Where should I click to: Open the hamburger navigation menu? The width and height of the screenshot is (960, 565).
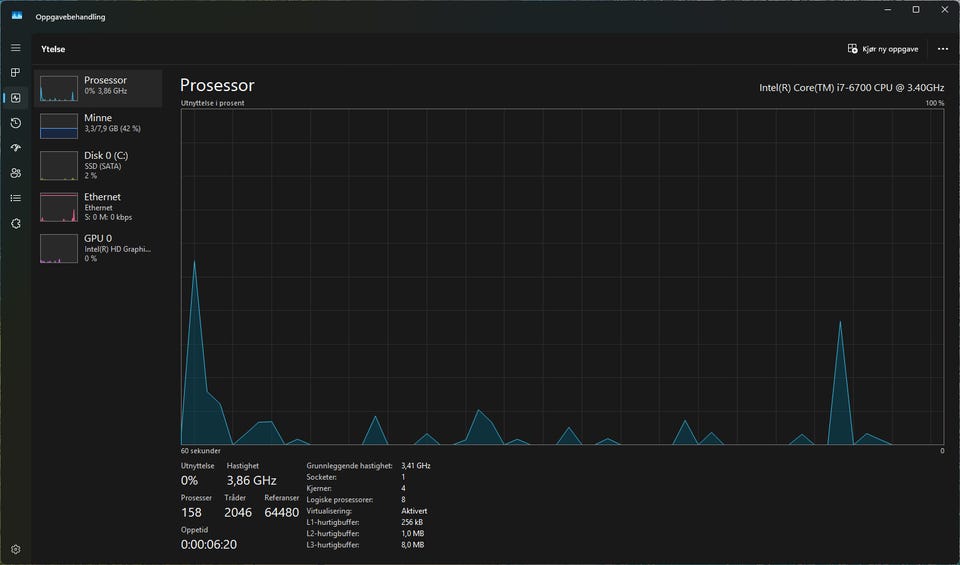coord(15,48)
